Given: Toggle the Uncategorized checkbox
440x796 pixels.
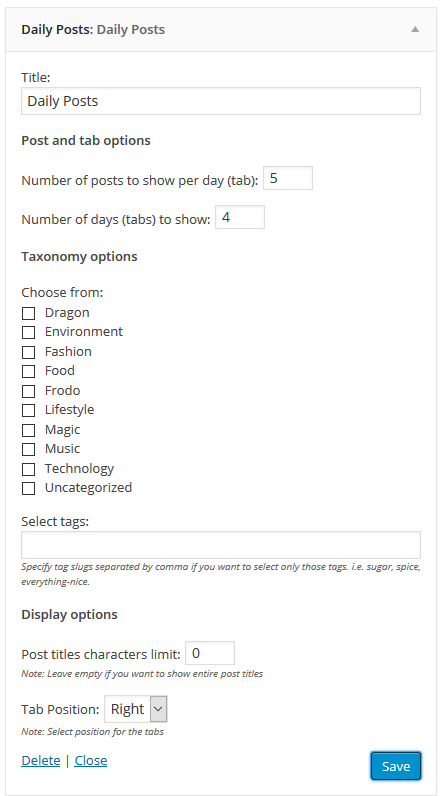Looking at the screenshot, I should [28, 488].
